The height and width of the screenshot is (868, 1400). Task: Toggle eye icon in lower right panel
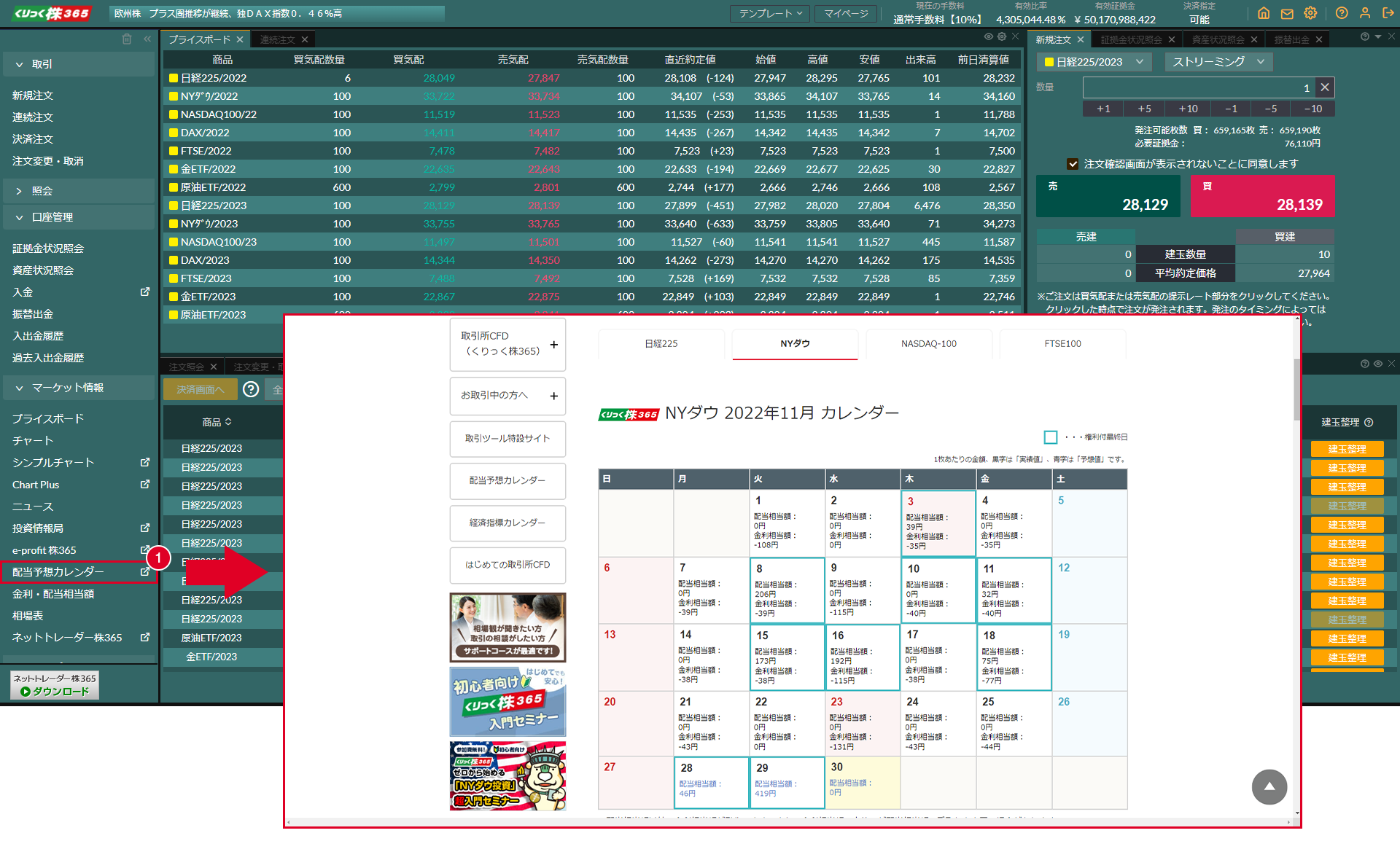[x=1378, y=364]
